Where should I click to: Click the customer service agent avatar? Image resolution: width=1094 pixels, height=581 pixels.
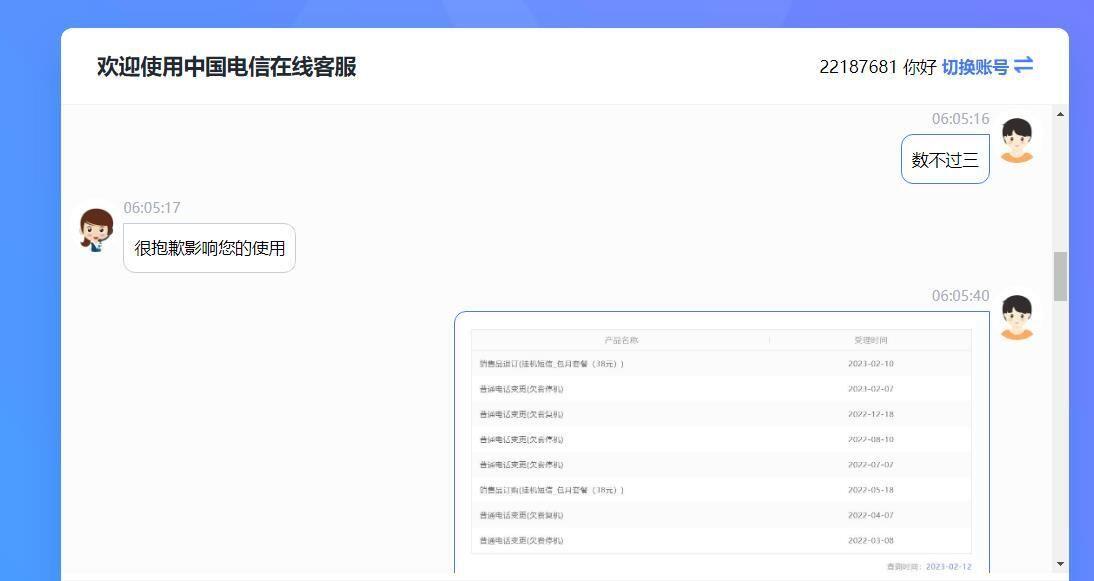96,229
